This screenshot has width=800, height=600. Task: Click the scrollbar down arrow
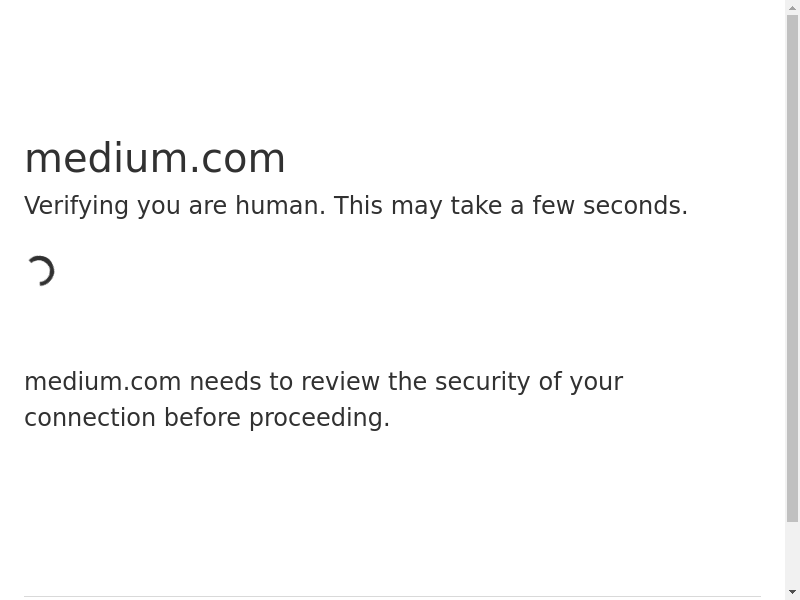click(x=793, y=592)
